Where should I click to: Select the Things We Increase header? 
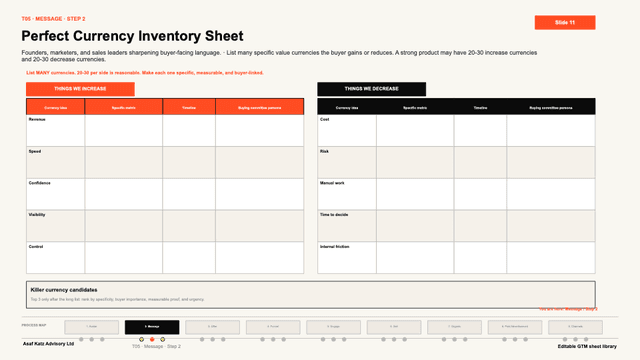coord(80,89)
